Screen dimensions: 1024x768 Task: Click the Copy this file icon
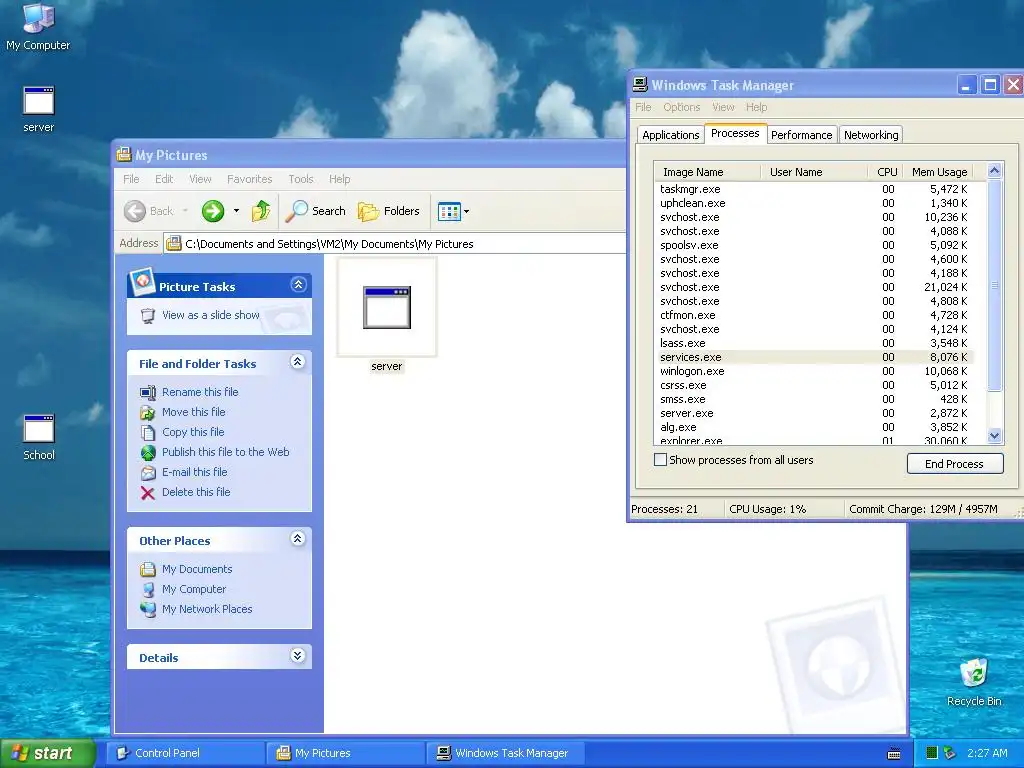(148, 432)
